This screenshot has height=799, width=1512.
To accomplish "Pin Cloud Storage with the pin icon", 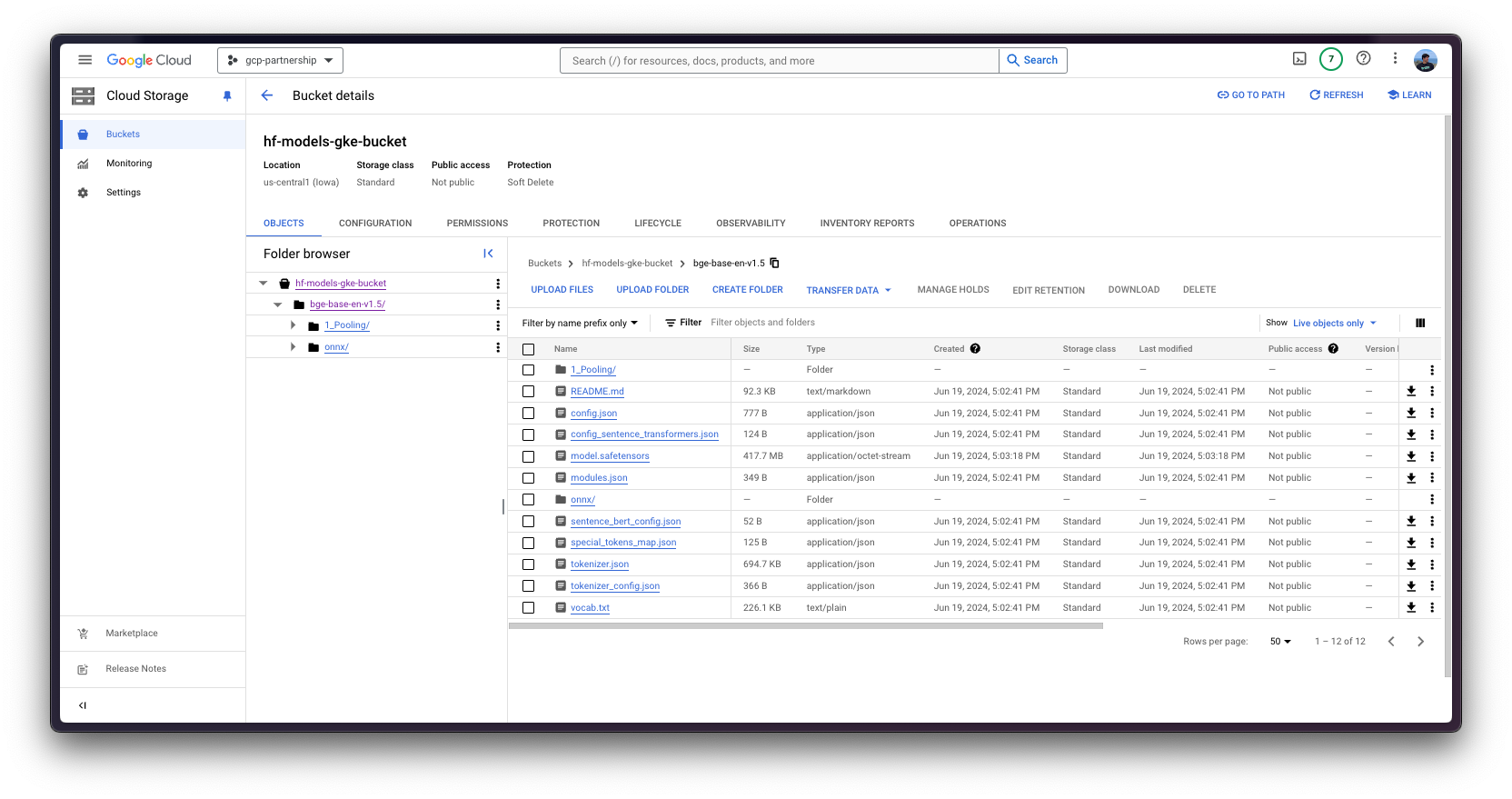I will [x=227, y=95].
